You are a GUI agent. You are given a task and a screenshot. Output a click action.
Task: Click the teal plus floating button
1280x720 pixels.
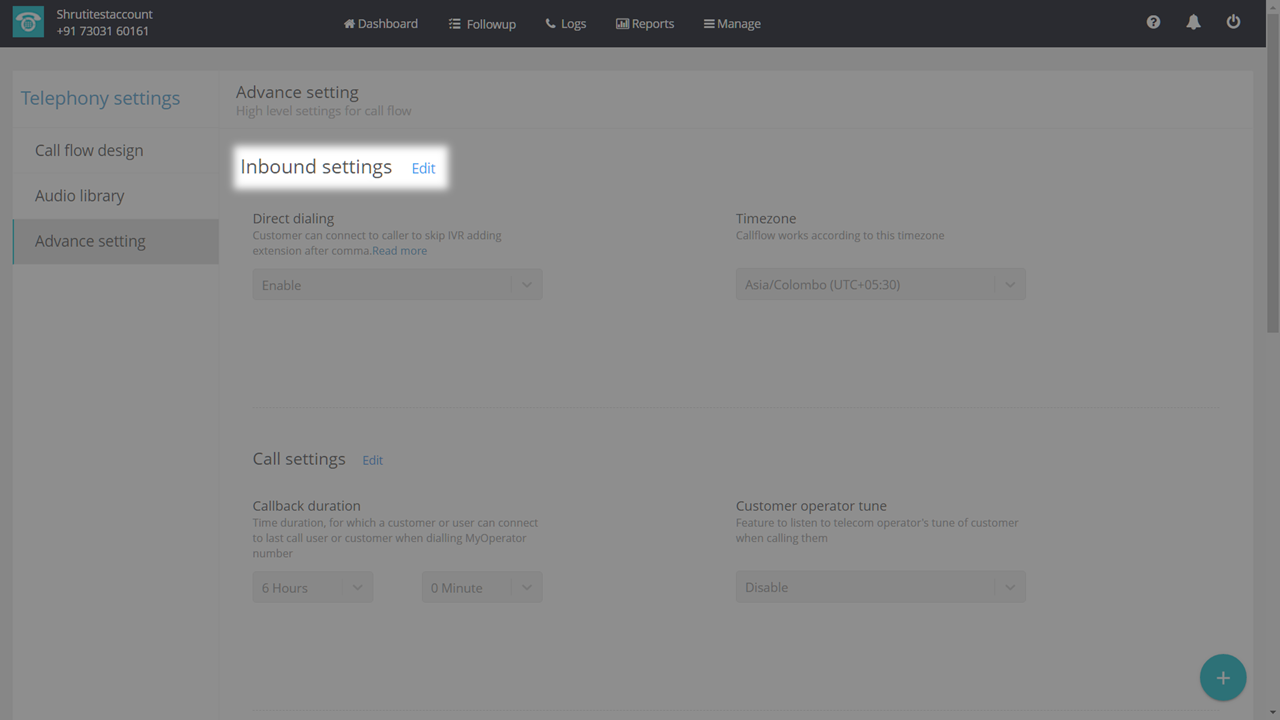point(1222,677)
